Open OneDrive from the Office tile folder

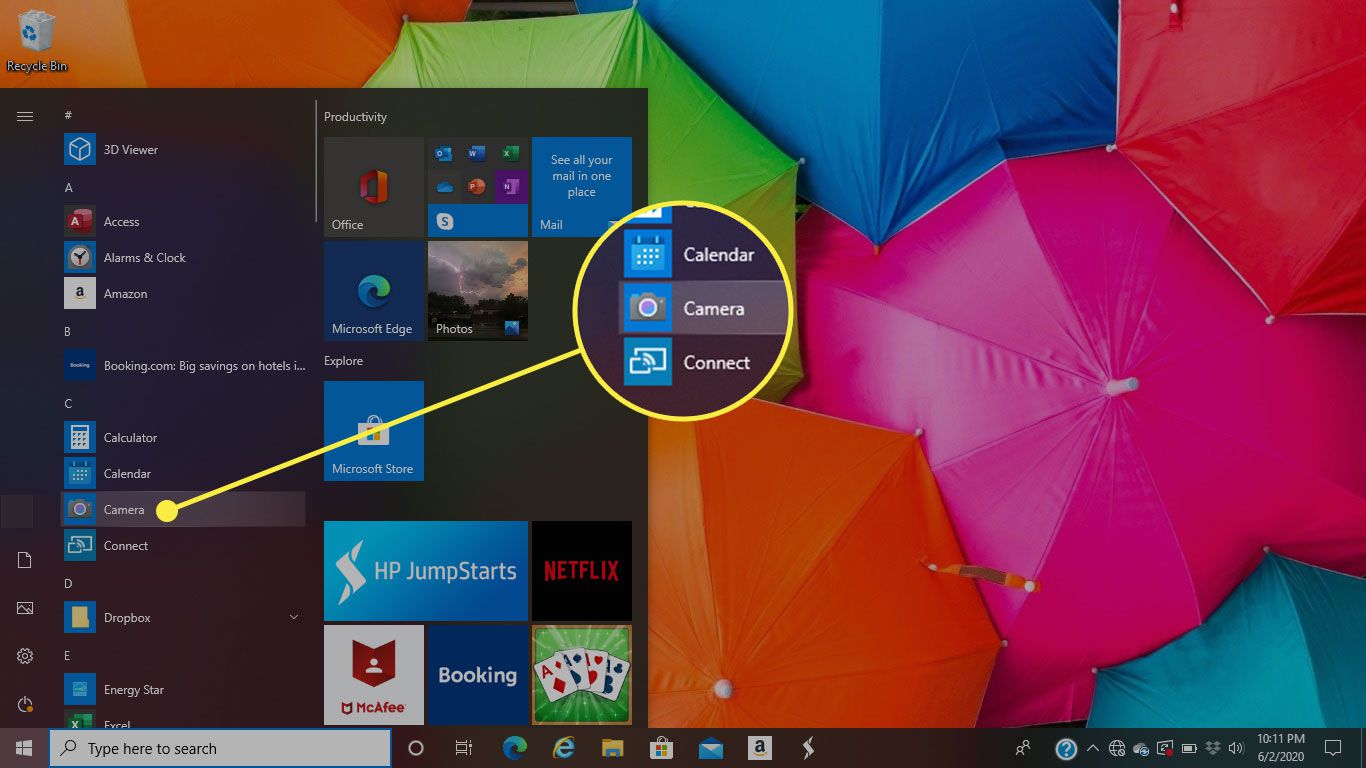(x=445, y=186)
